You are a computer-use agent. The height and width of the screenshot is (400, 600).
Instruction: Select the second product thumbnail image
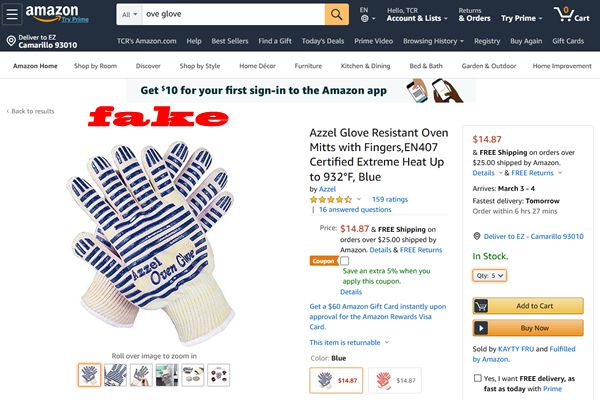[115, 375]
